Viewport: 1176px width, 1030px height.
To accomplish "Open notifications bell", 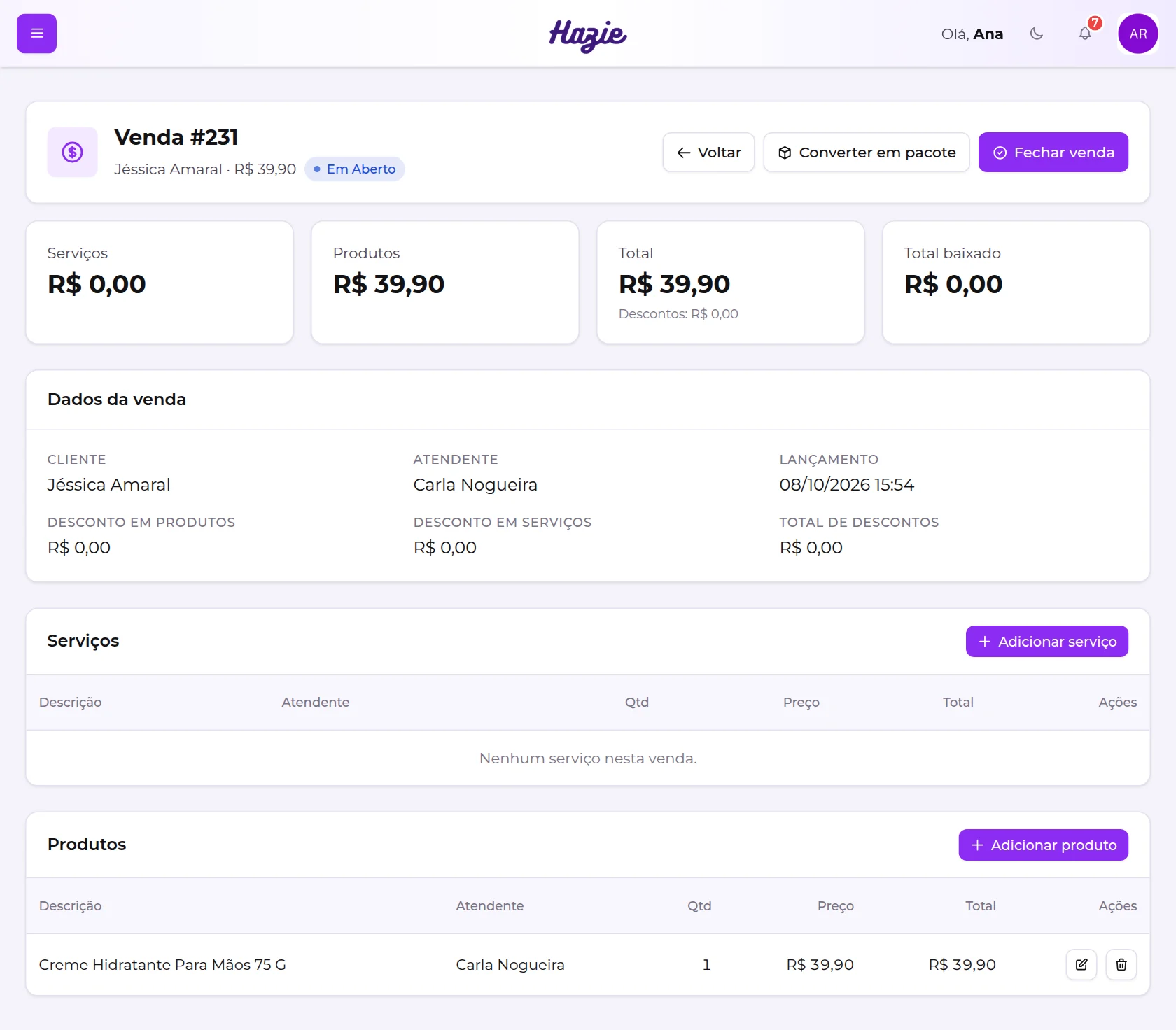I will coord(1085,34).
